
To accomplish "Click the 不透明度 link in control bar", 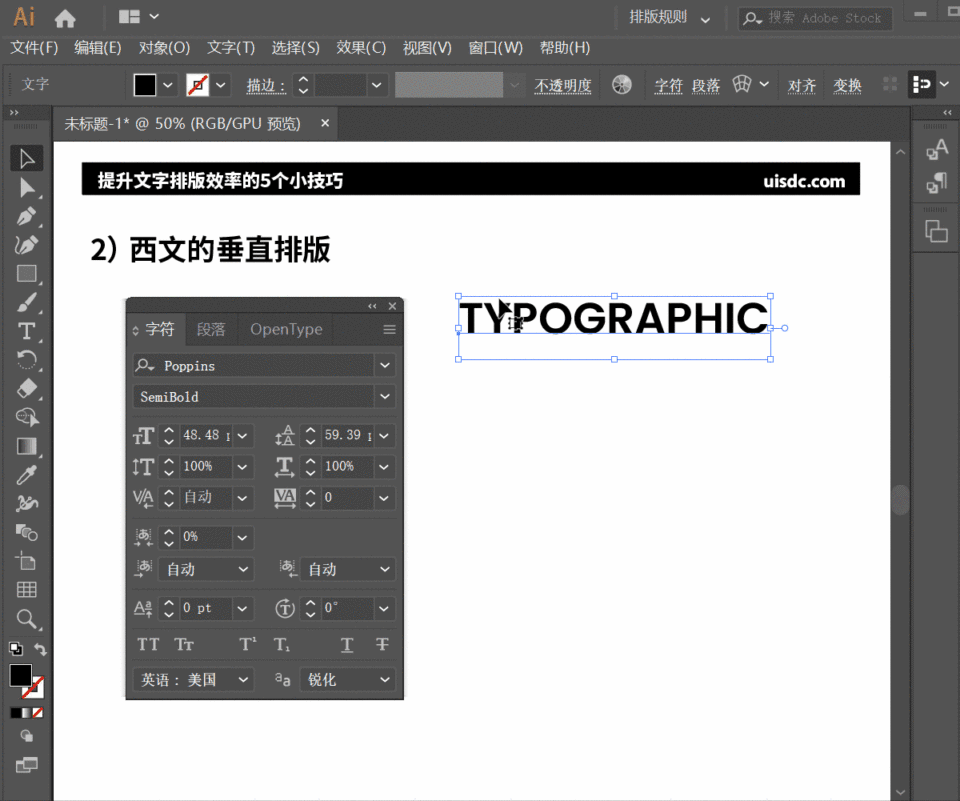I will (x=563, y=86).
